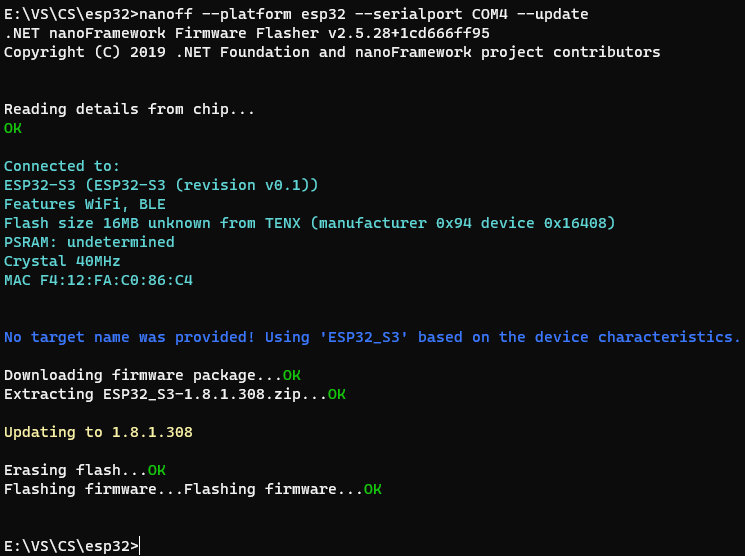
Task: Click the Downloading firmware package line
Action: pyautogui.click(x=153, y=375)
